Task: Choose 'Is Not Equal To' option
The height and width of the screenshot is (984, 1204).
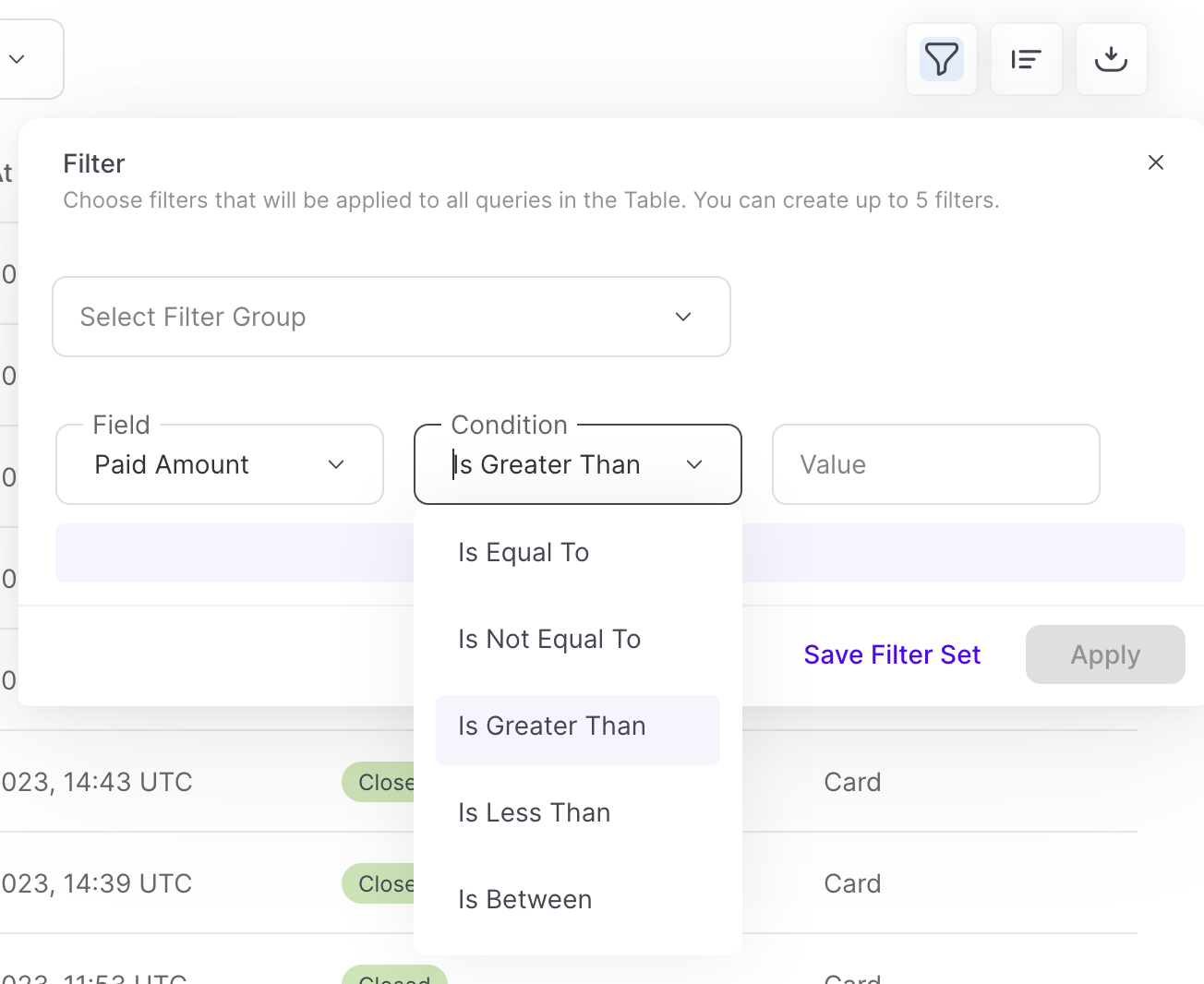Action: [549, 639]
